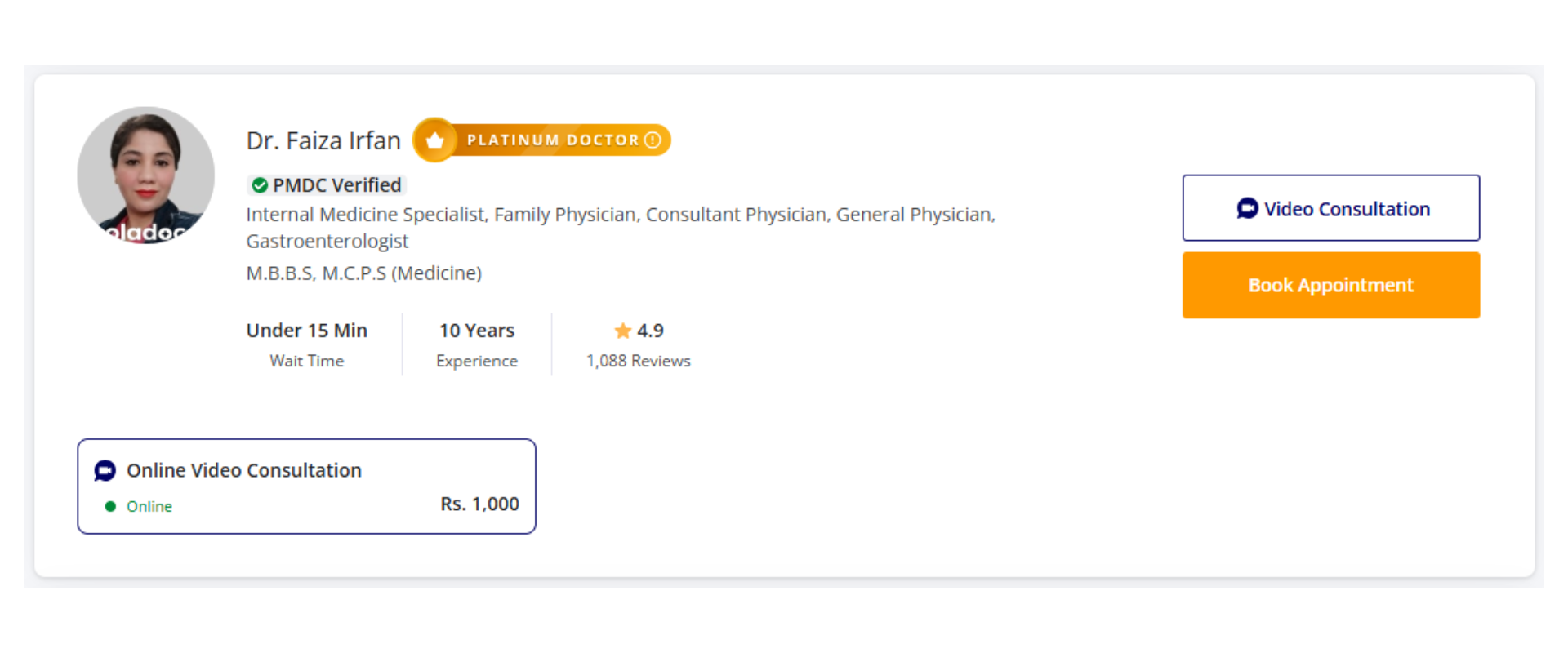Click the PMDC Verified label

[336, 186]
